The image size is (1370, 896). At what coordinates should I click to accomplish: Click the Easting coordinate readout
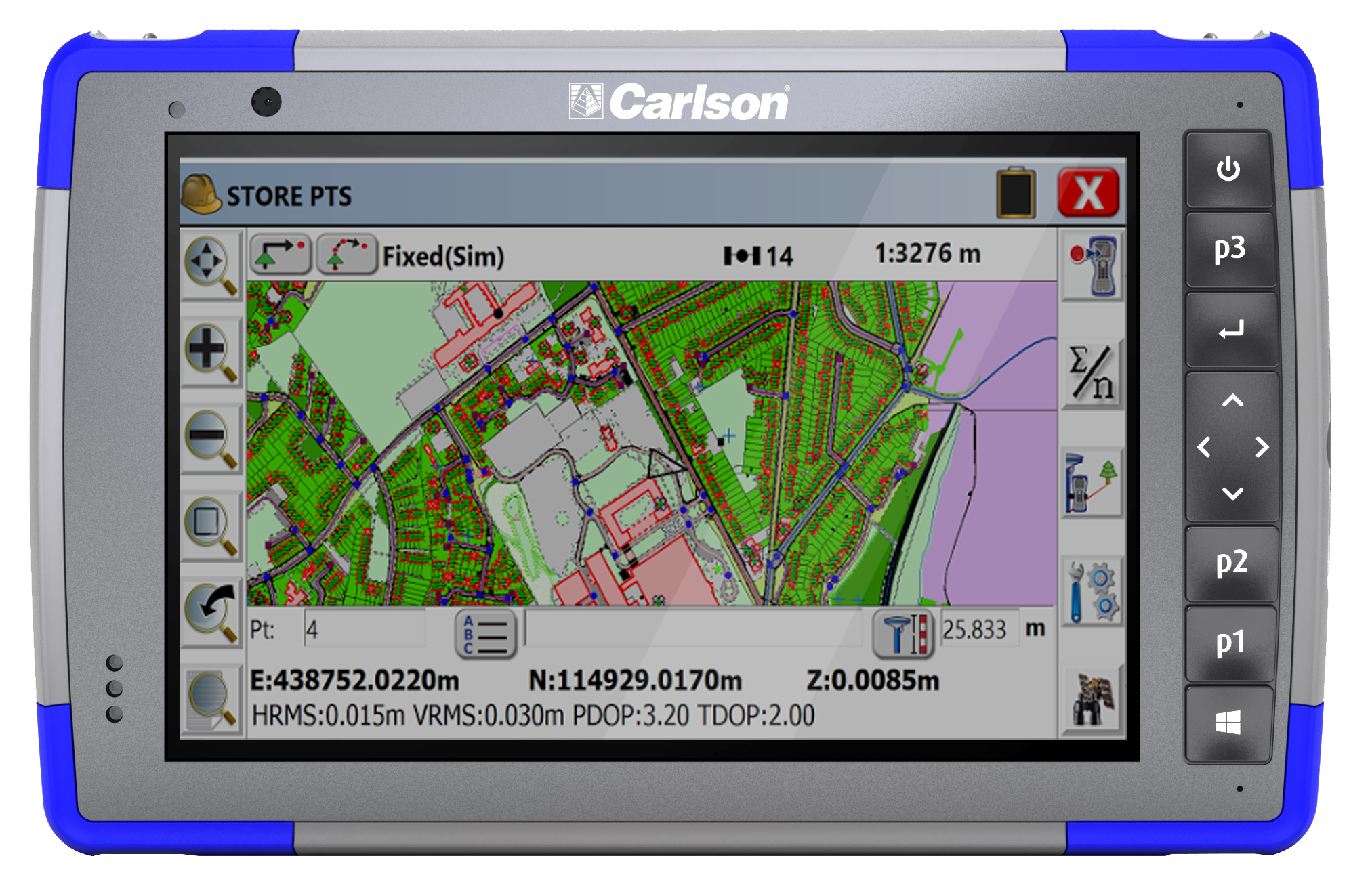354,680
